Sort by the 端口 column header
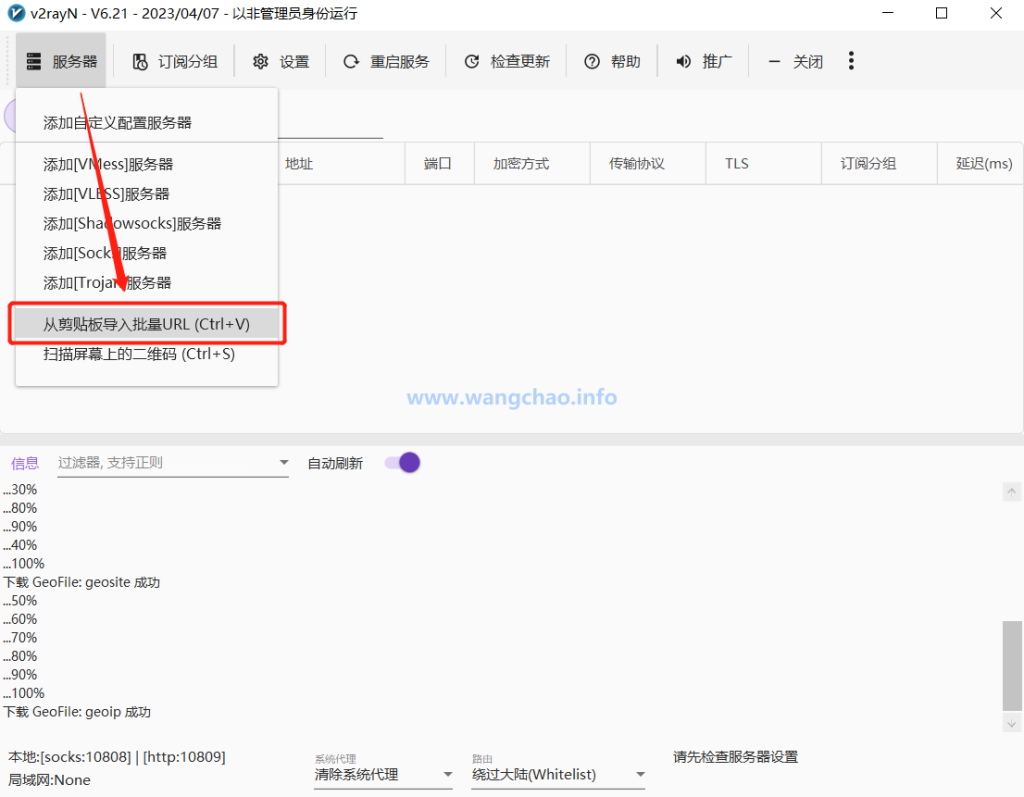This screenshot has height=797, width=1024. pyautogui.click(x=440, y=163)
